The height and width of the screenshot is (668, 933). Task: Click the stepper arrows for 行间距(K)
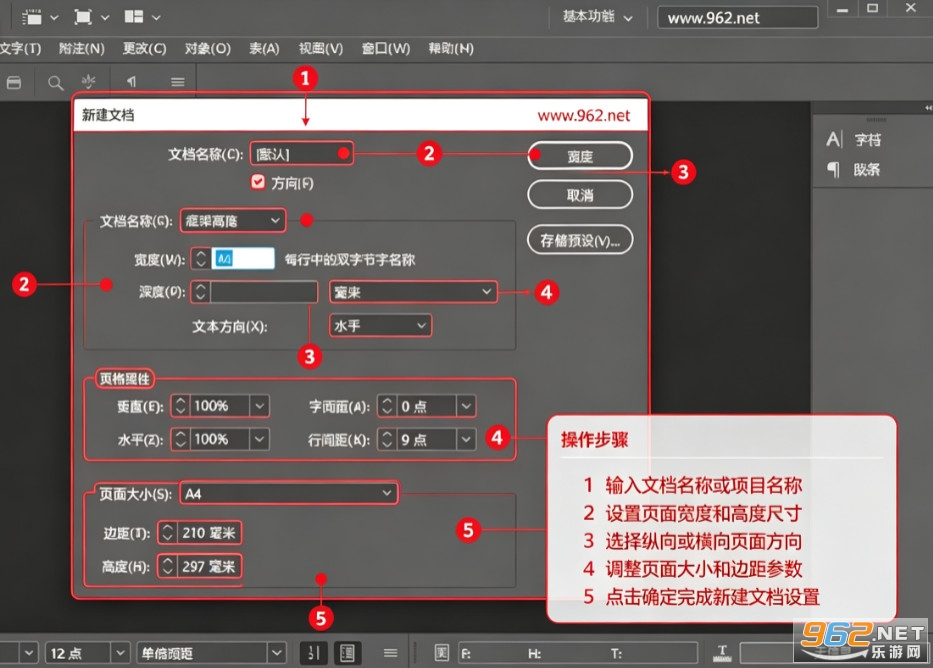[x=387, y=440]
